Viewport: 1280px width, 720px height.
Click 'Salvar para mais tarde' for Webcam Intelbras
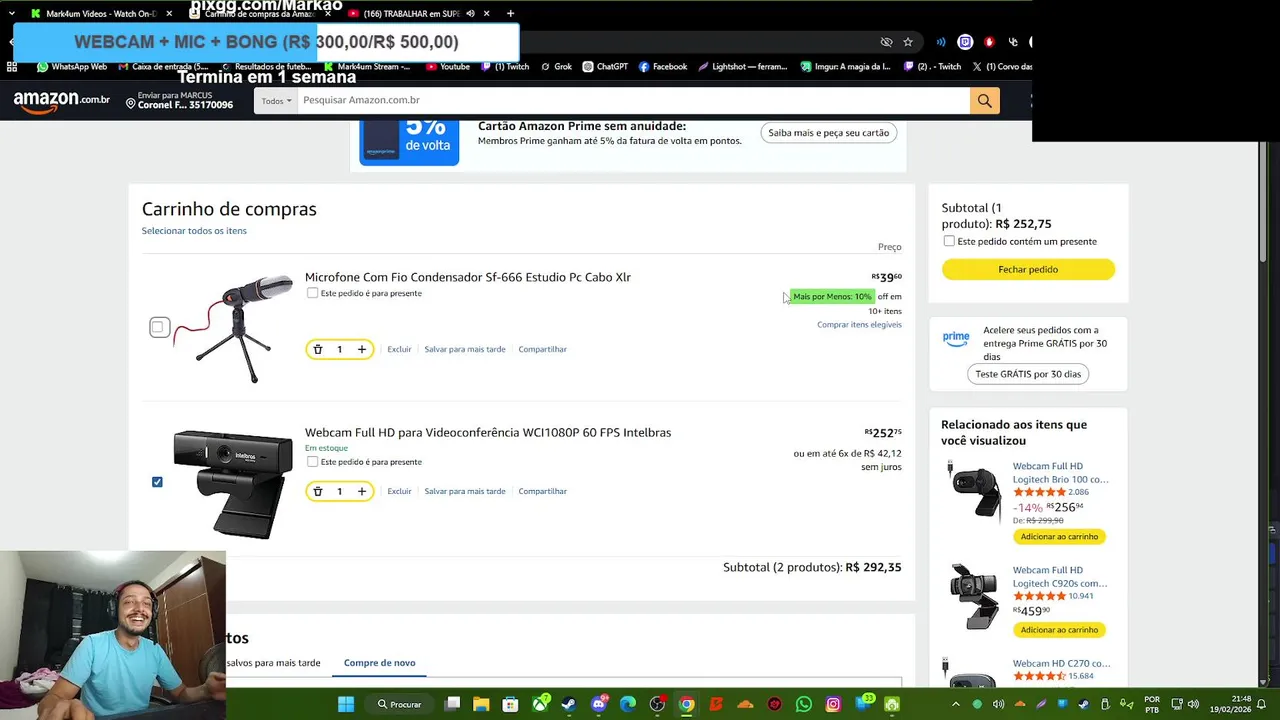[465, 491]
